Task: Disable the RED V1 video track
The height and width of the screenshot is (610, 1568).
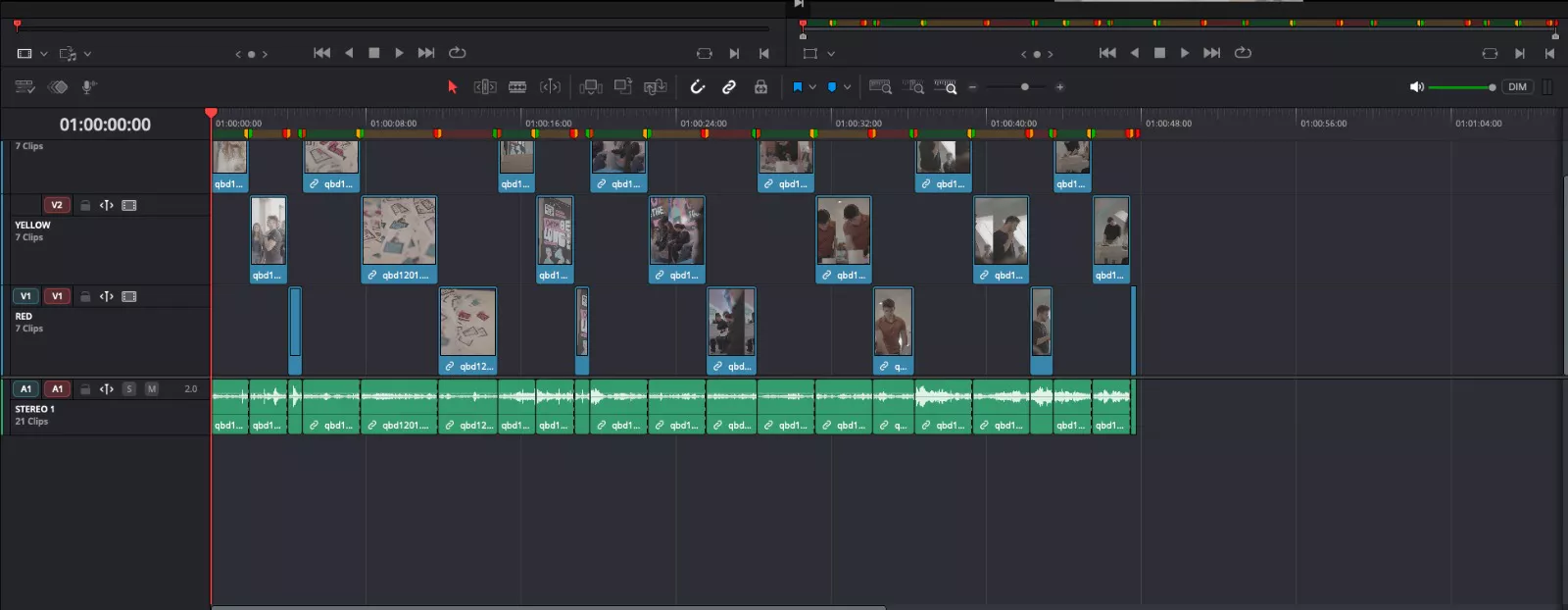Action: [129, 296]
